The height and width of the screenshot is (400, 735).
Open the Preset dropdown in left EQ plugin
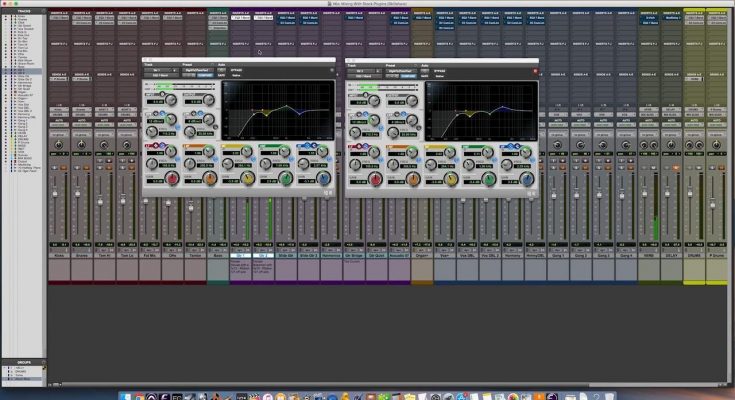click(198, 72)
